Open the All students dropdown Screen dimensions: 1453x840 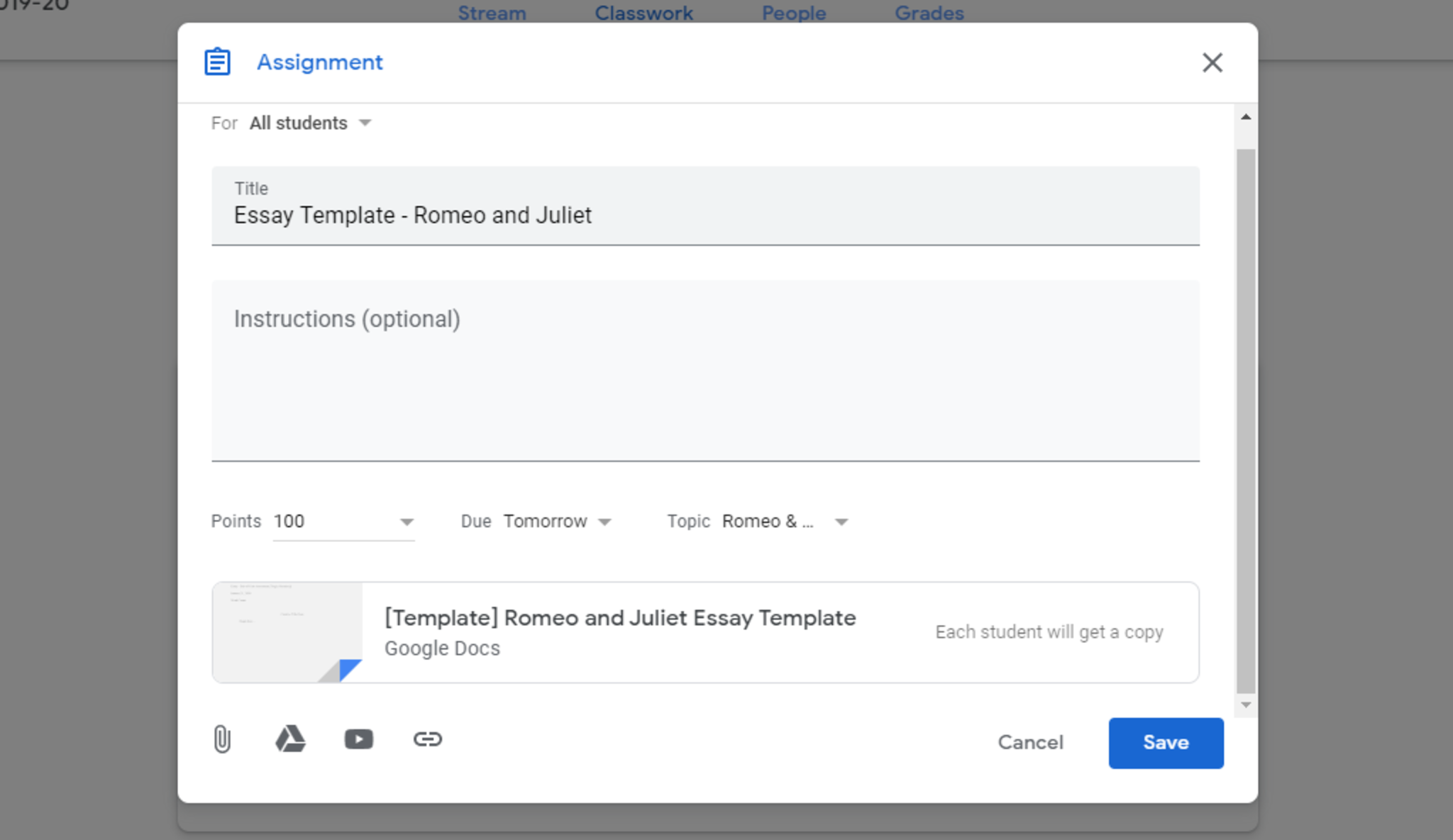coord(310,123)
